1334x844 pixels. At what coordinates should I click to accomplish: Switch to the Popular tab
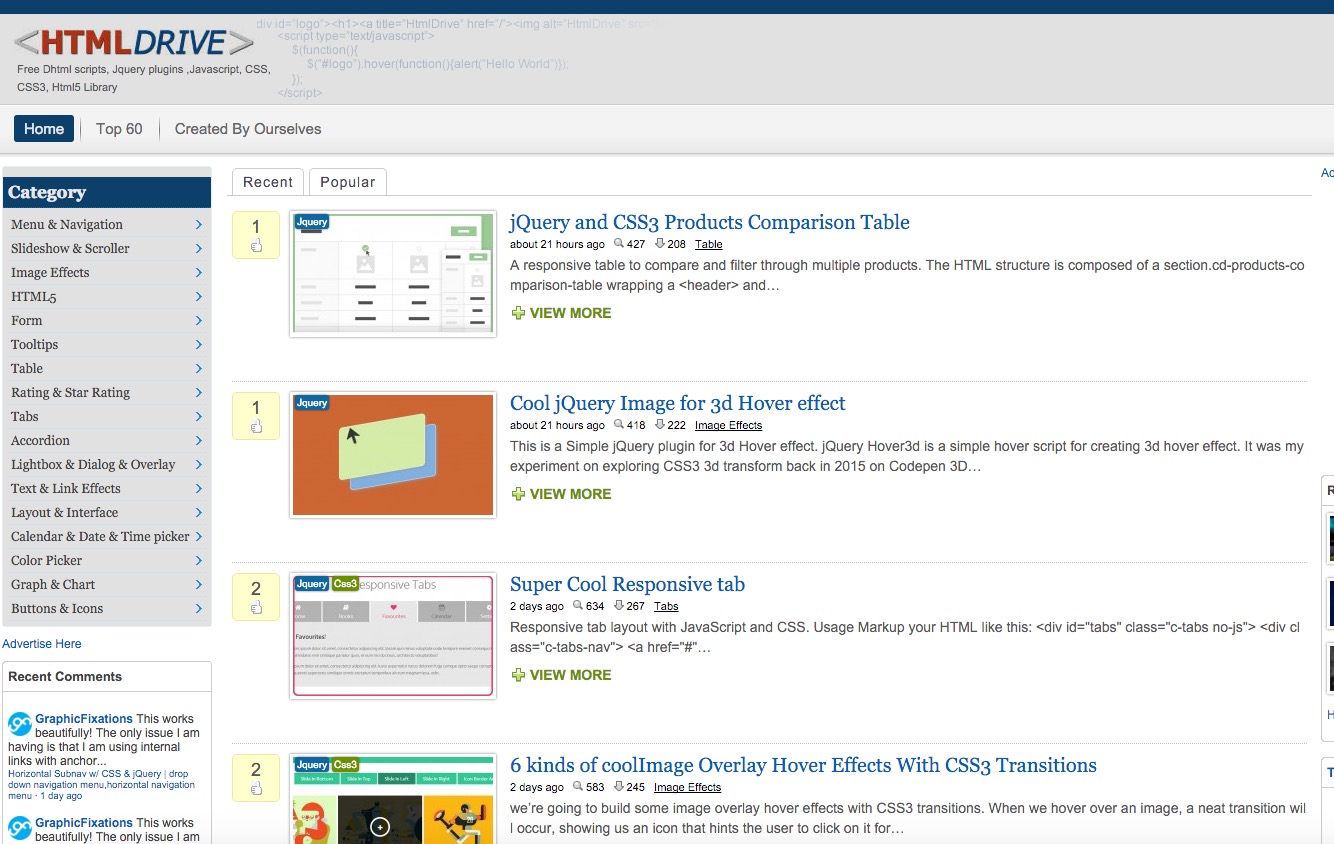[348, 182]
